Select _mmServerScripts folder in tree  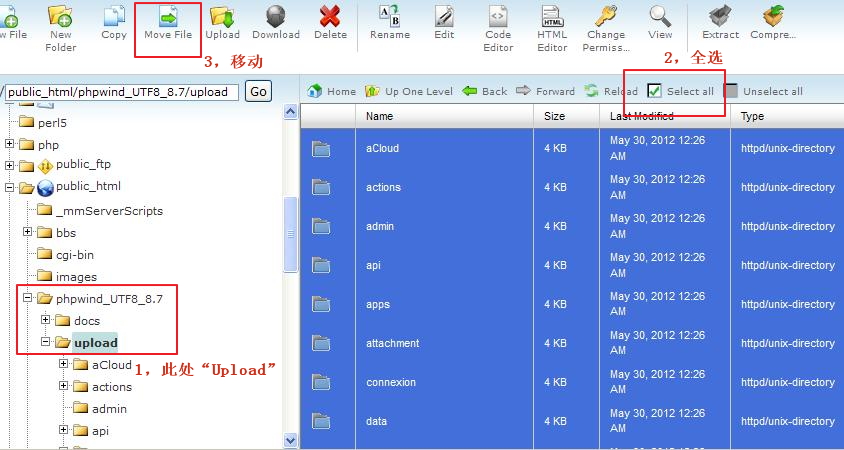point(109,211)
